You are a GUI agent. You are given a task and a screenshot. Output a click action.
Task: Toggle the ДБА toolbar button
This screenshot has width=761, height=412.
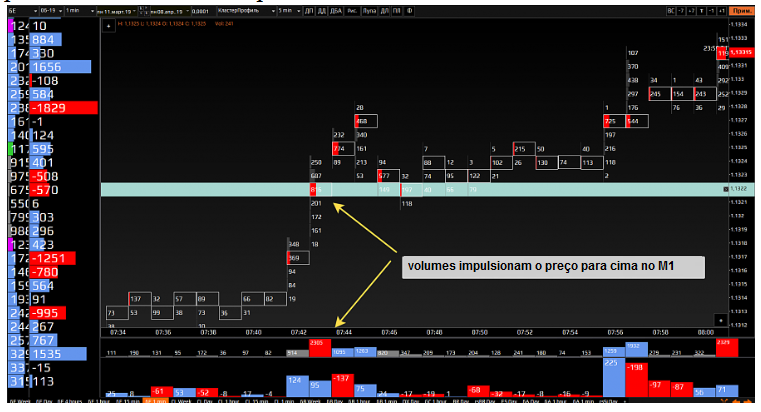point(338,9)
